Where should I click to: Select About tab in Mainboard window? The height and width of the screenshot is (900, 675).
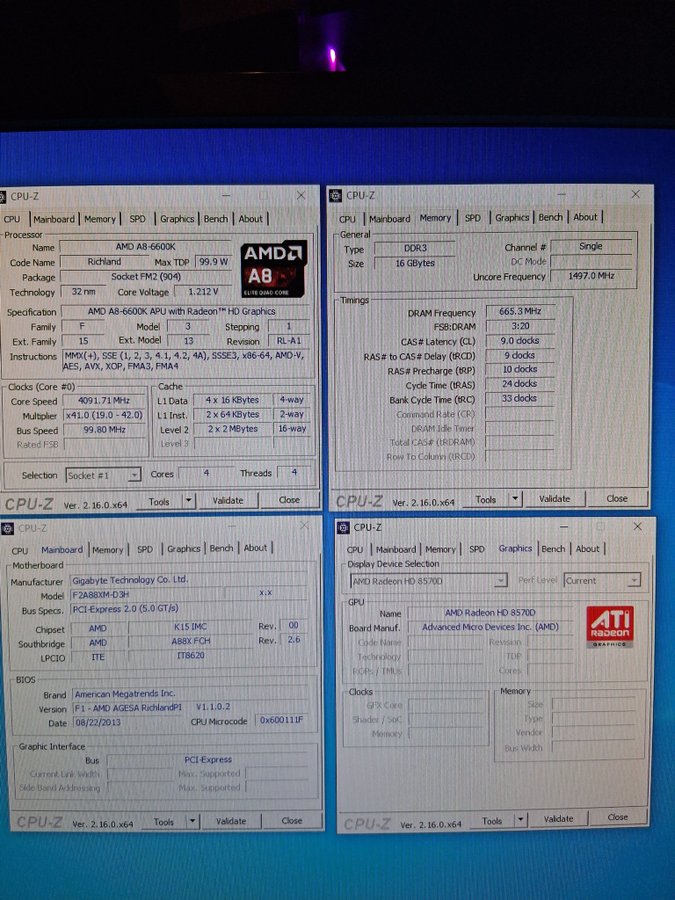(x=255, y=548)
